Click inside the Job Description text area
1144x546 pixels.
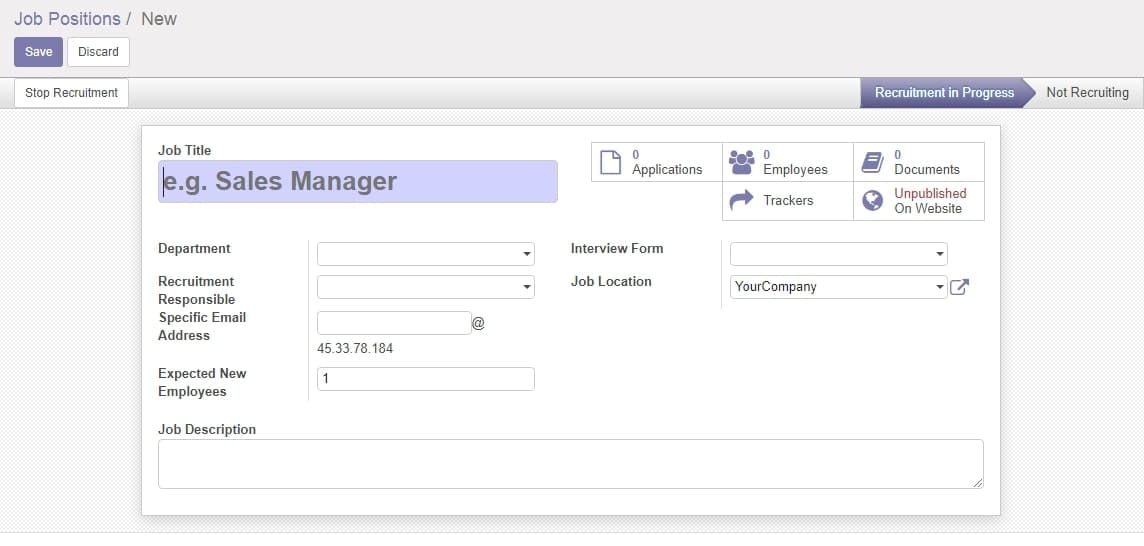click(x=571, y=464)
